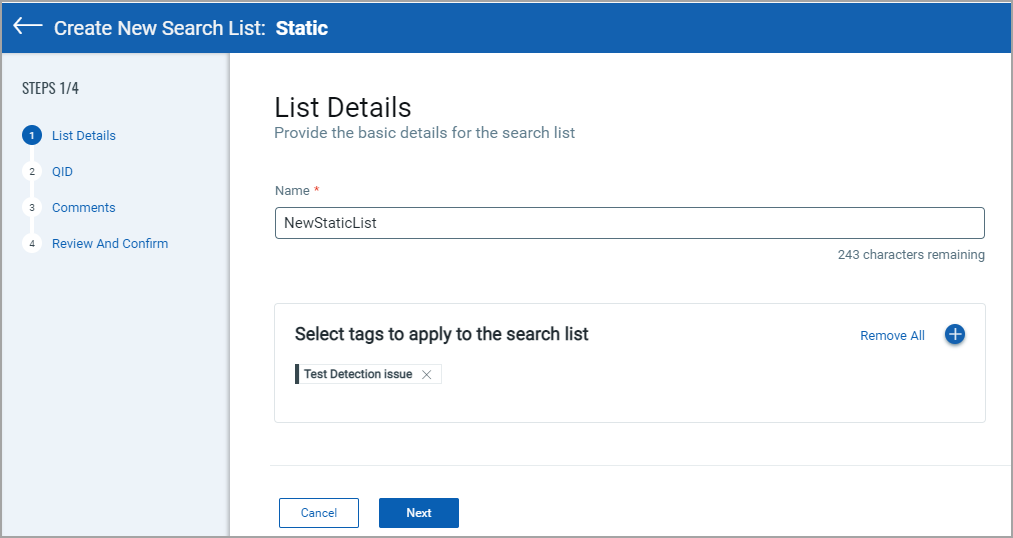This screenshot has height=538, width=1013.
Task: Click the step 3 circle indicator
Action: point(32,207)
